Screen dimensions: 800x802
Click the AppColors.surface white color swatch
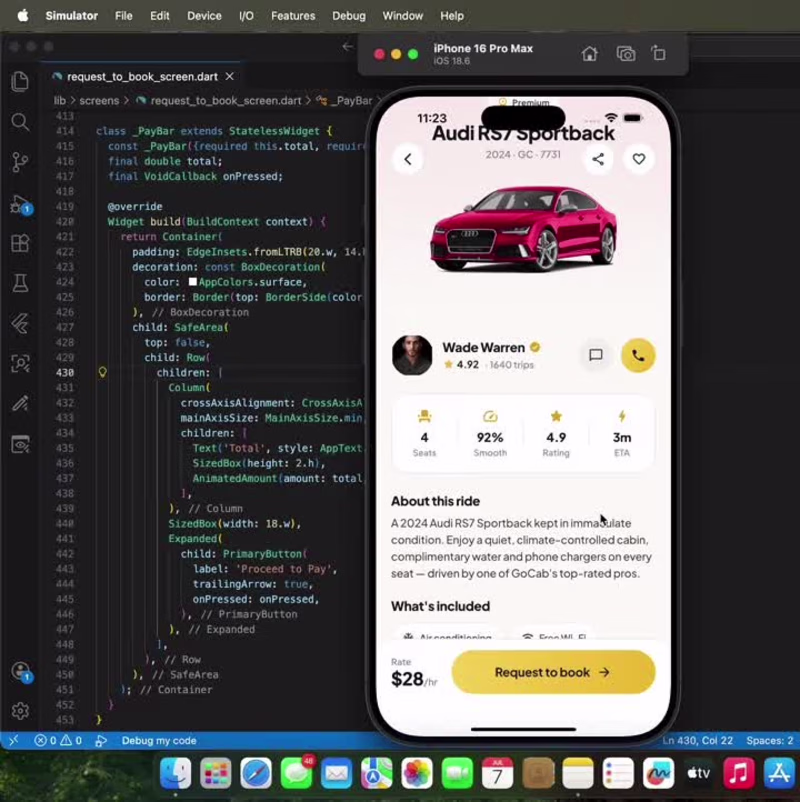coord(193,282)
